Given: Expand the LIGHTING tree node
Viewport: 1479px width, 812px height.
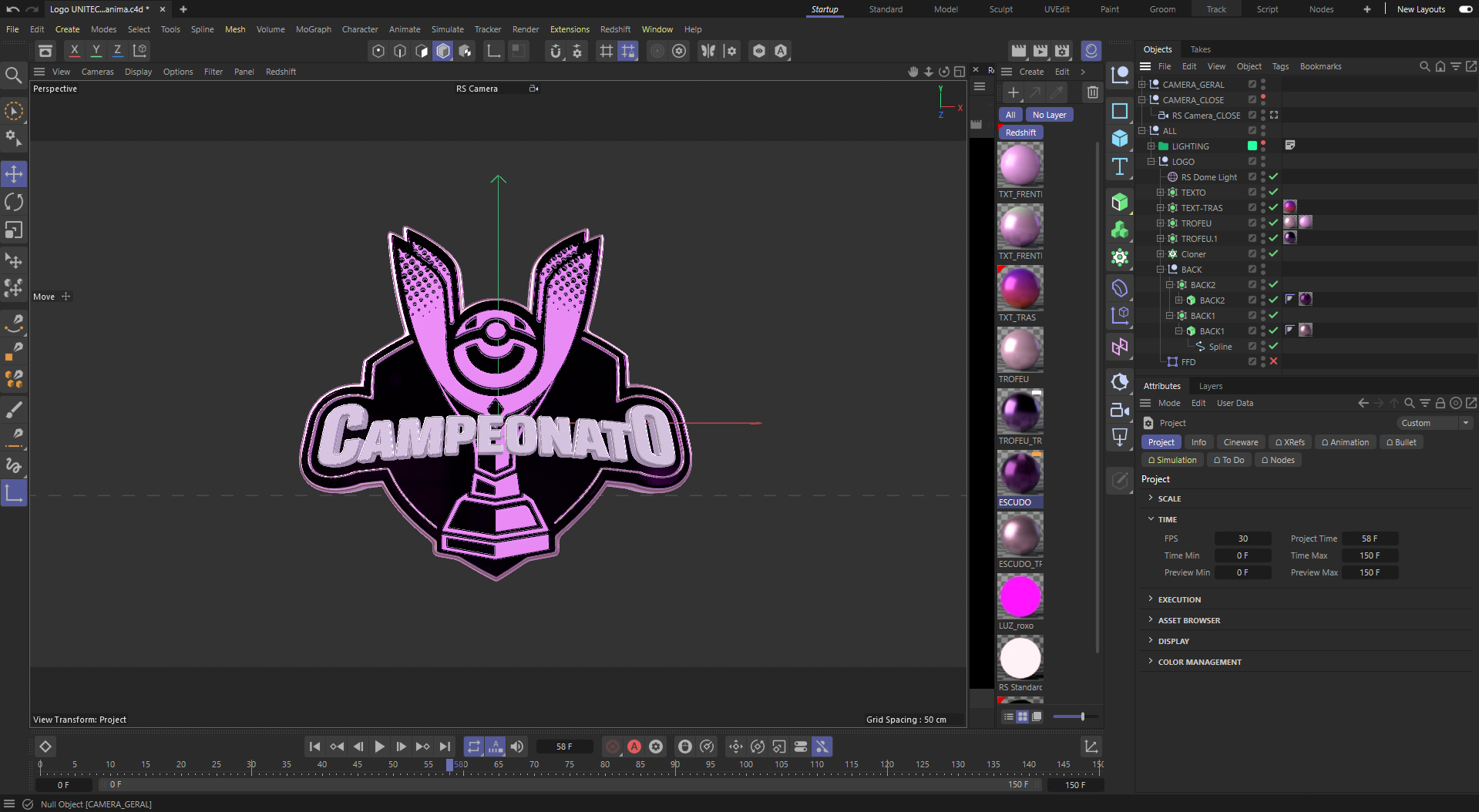Looking at the screenshot, I should click(1151, 146).
